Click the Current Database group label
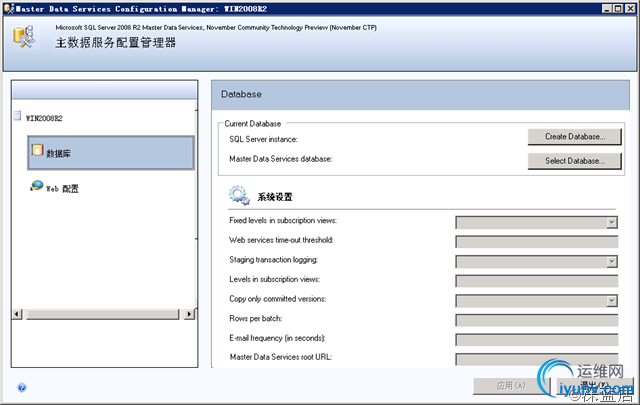Screen dimensions: 640x405 (253, 124)
